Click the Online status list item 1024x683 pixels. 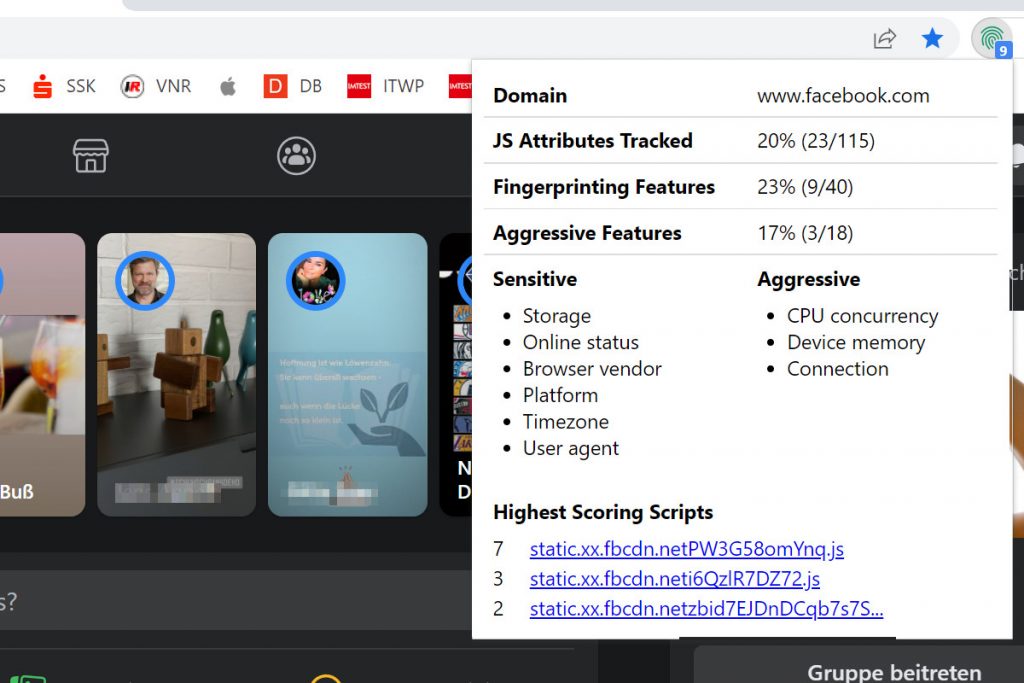coord(581,342)
